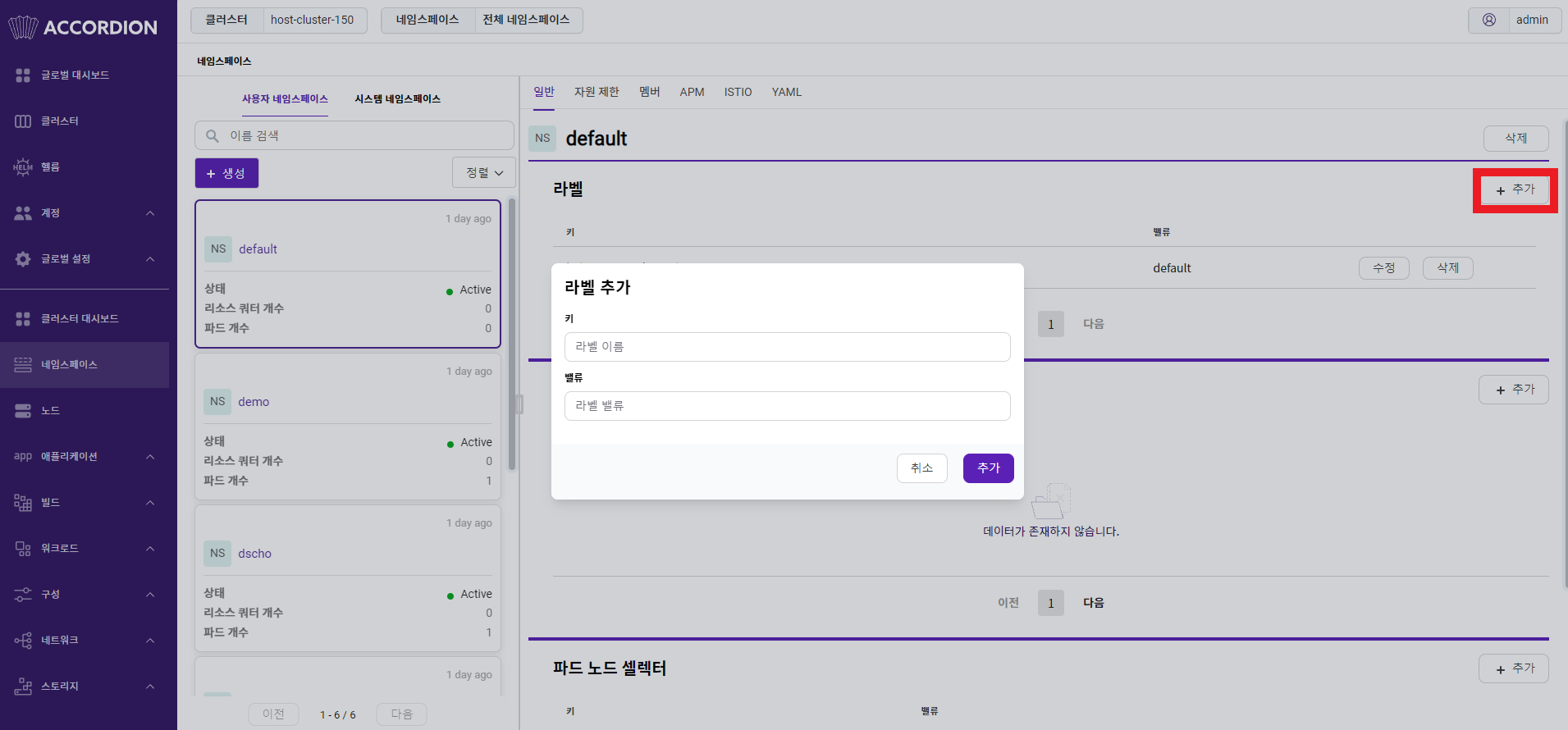The image size is (1568, 730).
Task: Expand the 빌드 menu chevron
Action: (150, 503)
